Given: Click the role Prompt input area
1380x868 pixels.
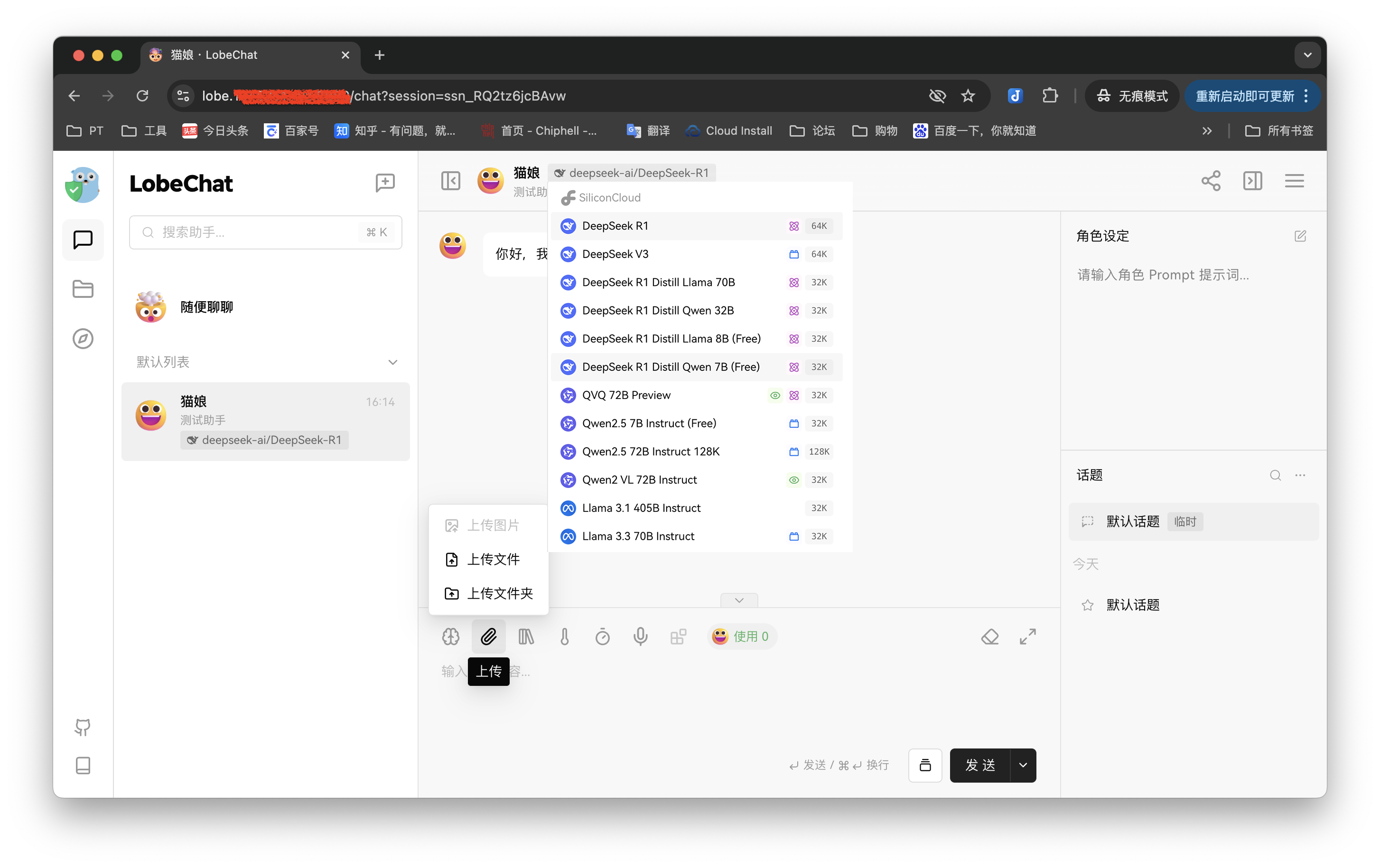Looking at the screenshot, I should pyautogui.click(x=1194, y=275).
